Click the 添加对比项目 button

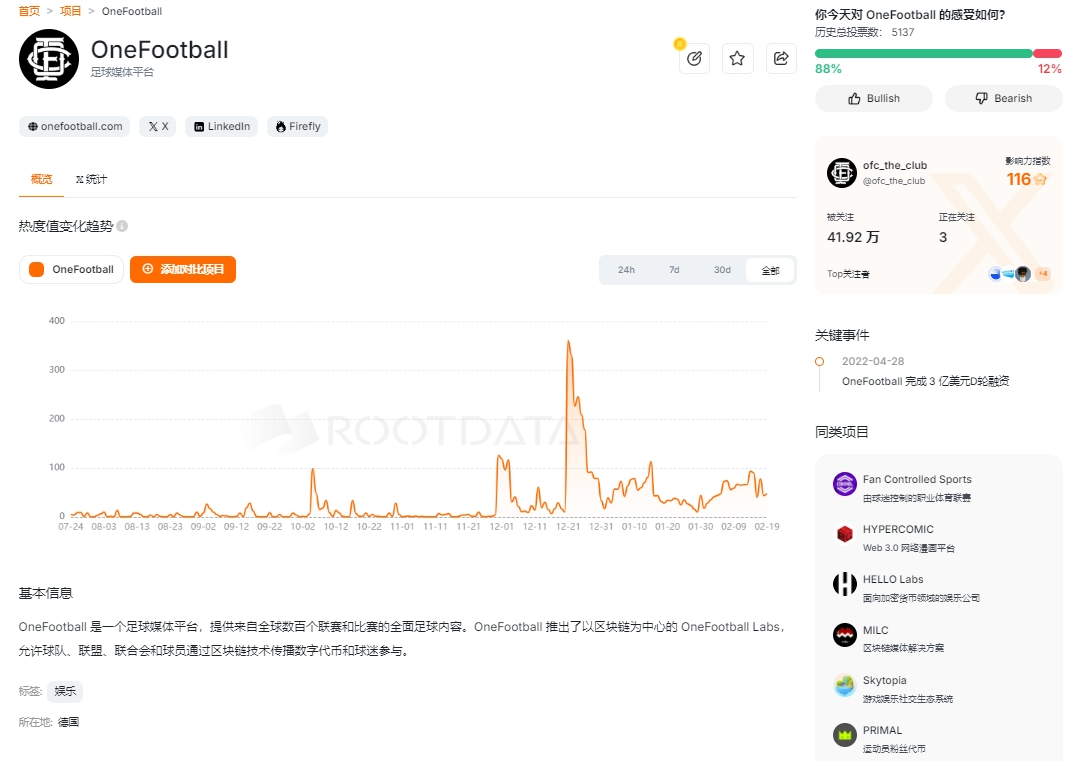183,269
